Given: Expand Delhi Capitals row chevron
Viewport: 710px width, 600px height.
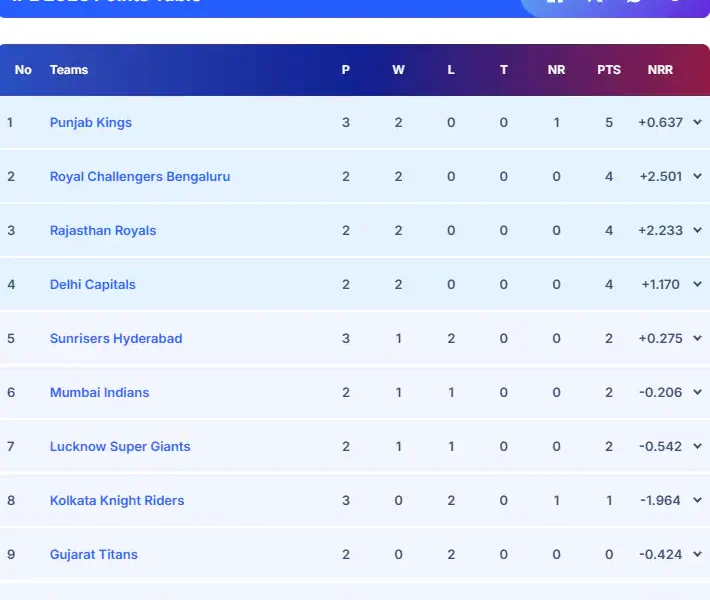Looking at the screenshot, I should [x=697, y=285].
